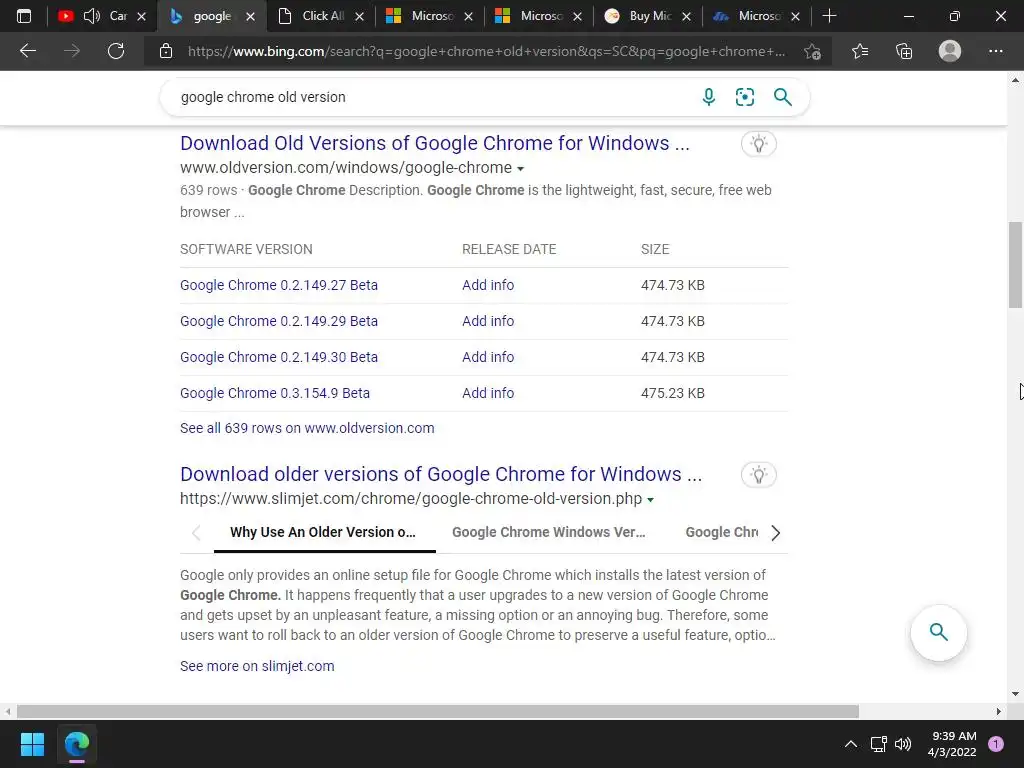Click the address bar URL
The image size is (1024, 768).
tap(486, 51)
